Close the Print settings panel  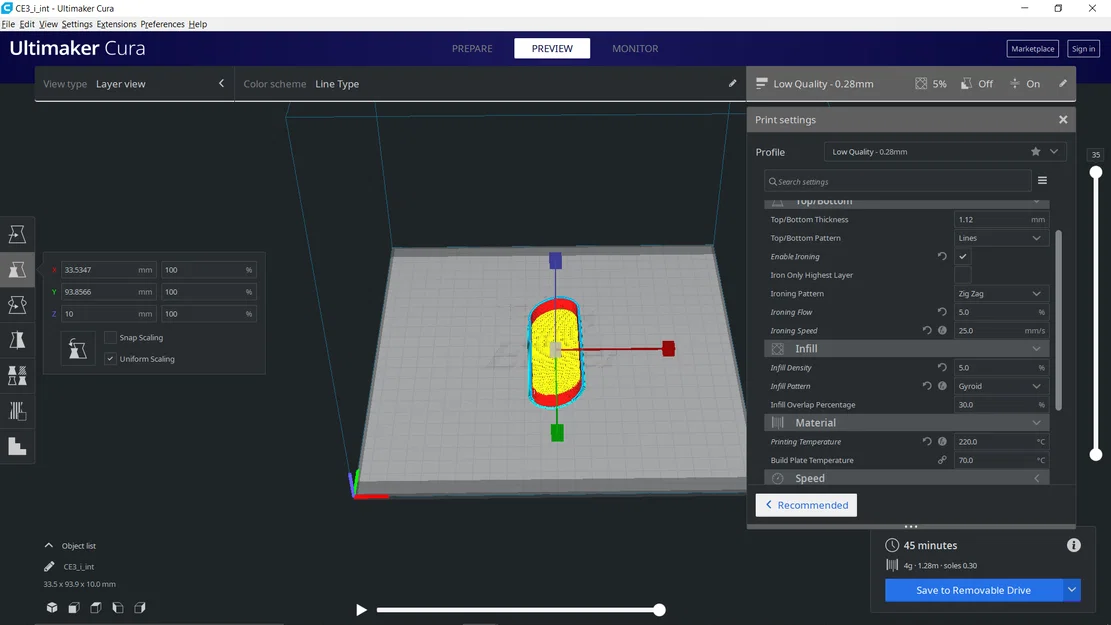tap(1063, 120)
